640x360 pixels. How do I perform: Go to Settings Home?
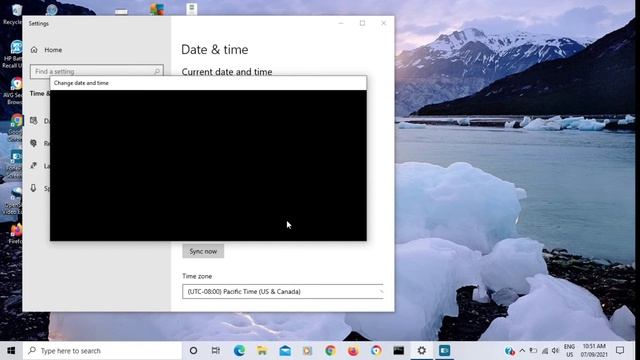[46, 50]
